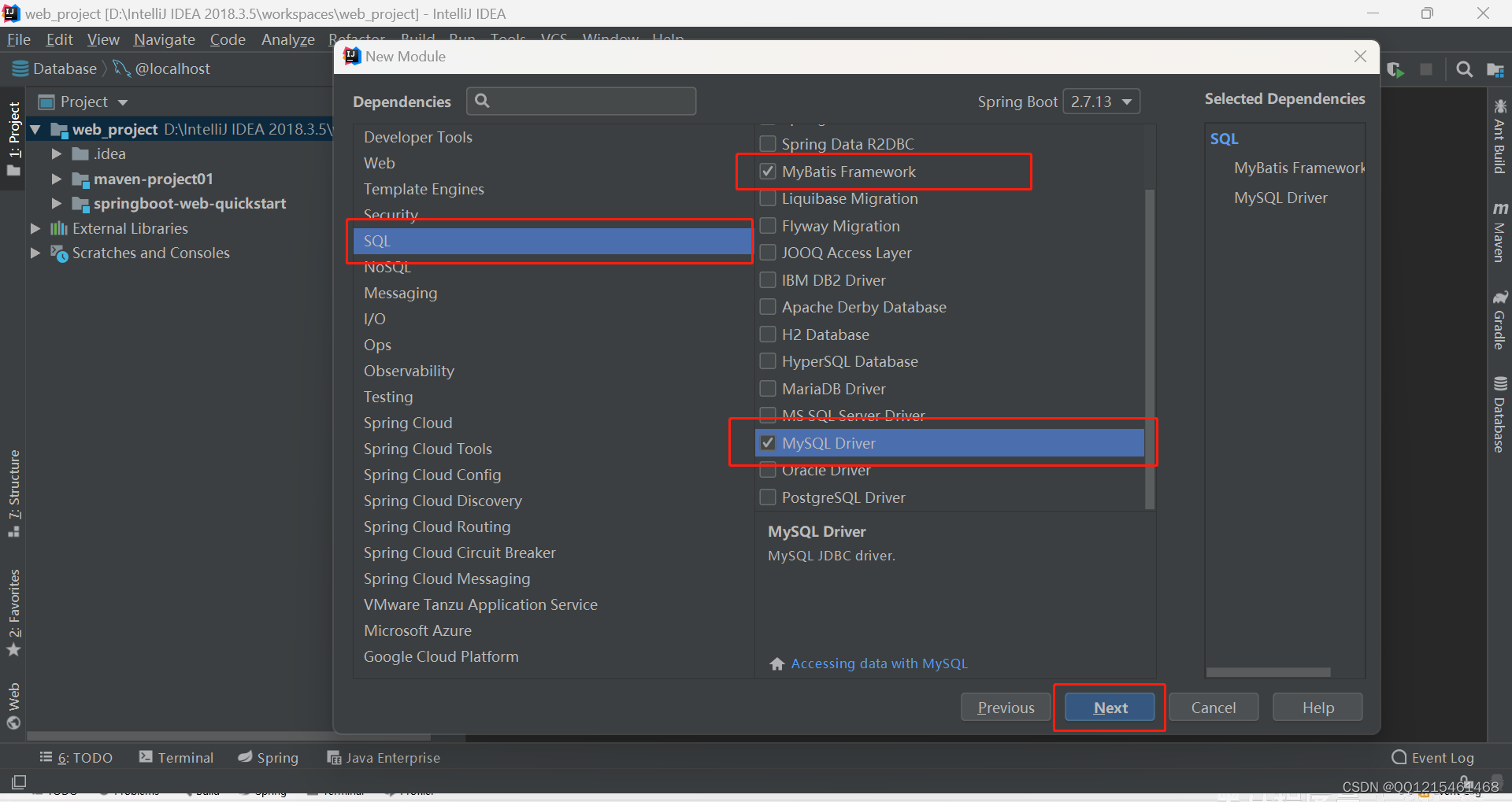1512x802 pixels.
Task: Open the Code menu
Action: coord(228,39)
